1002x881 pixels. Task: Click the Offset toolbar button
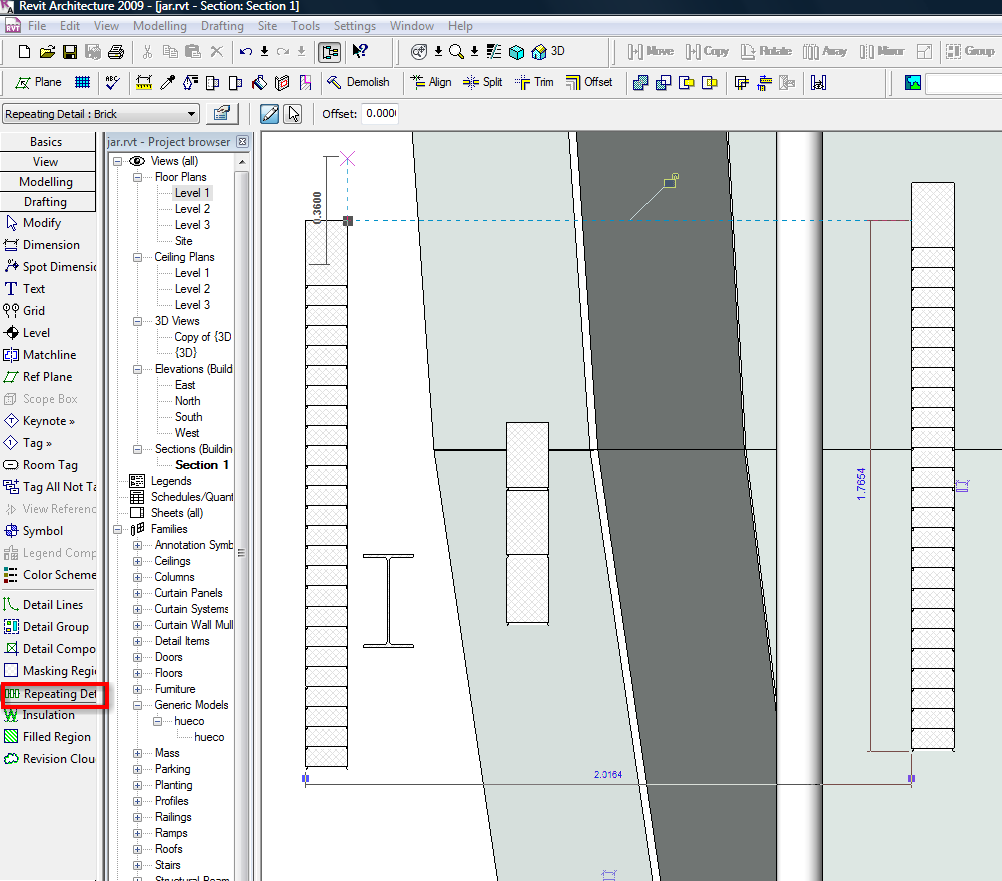pyautogui.click(x=589, y=82)
